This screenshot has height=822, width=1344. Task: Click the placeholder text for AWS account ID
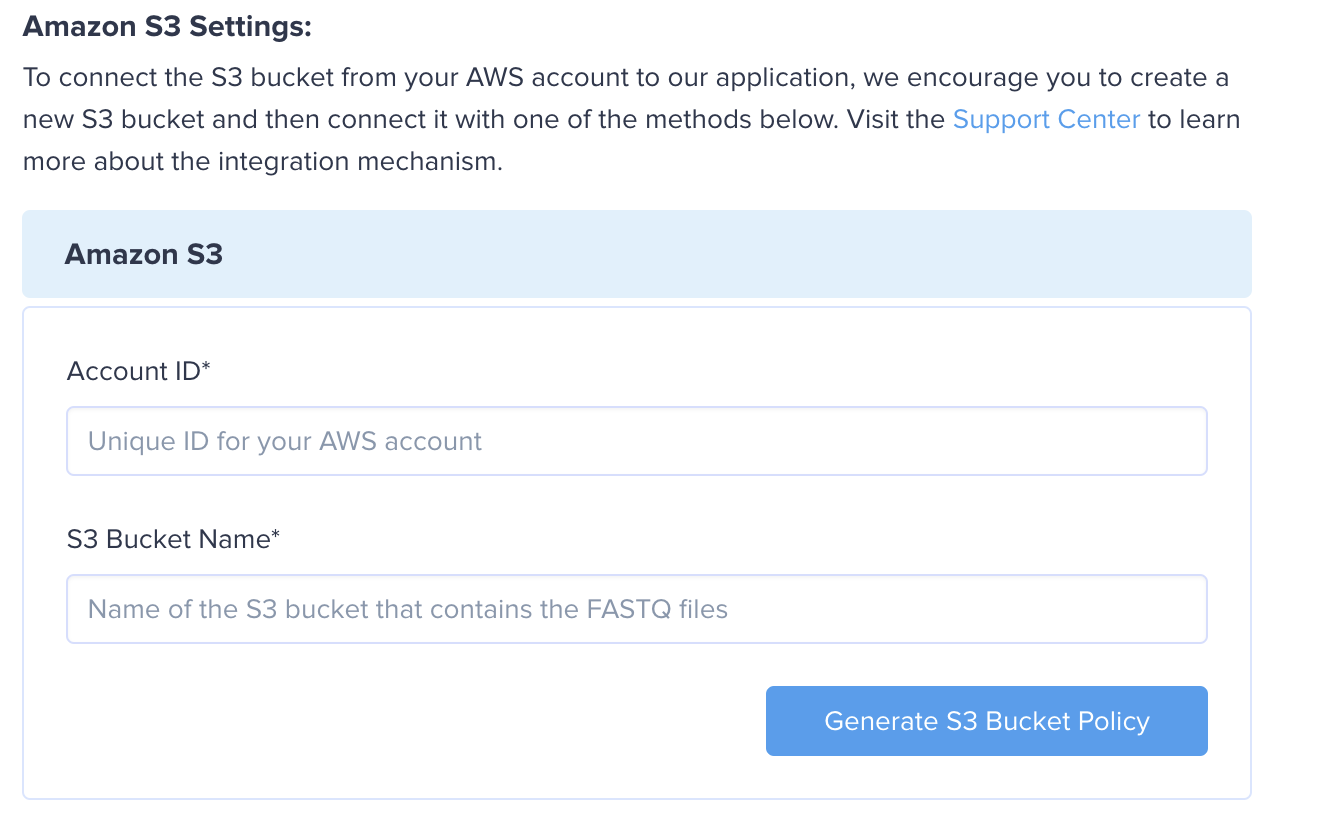point(284,440)
